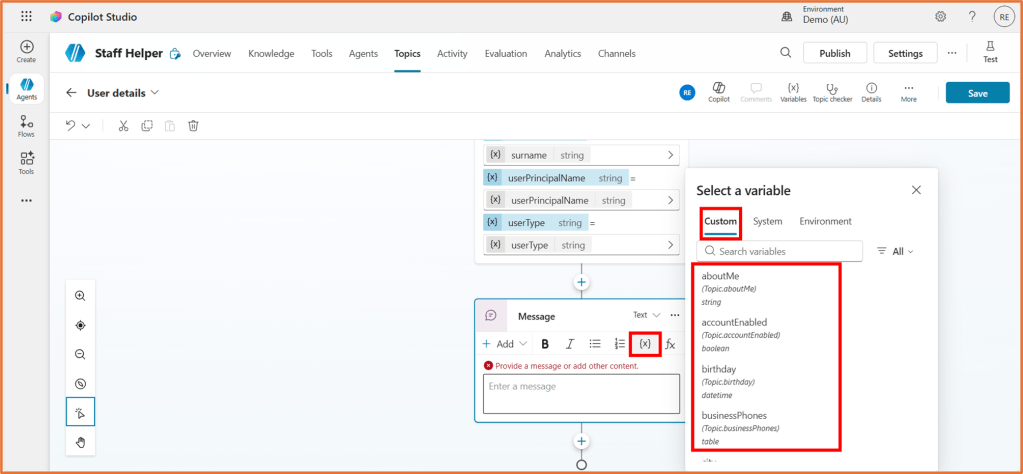Open the Copilot authoring panel
Viewport: 1023px width, 474px height.
[x=718, y=93]
